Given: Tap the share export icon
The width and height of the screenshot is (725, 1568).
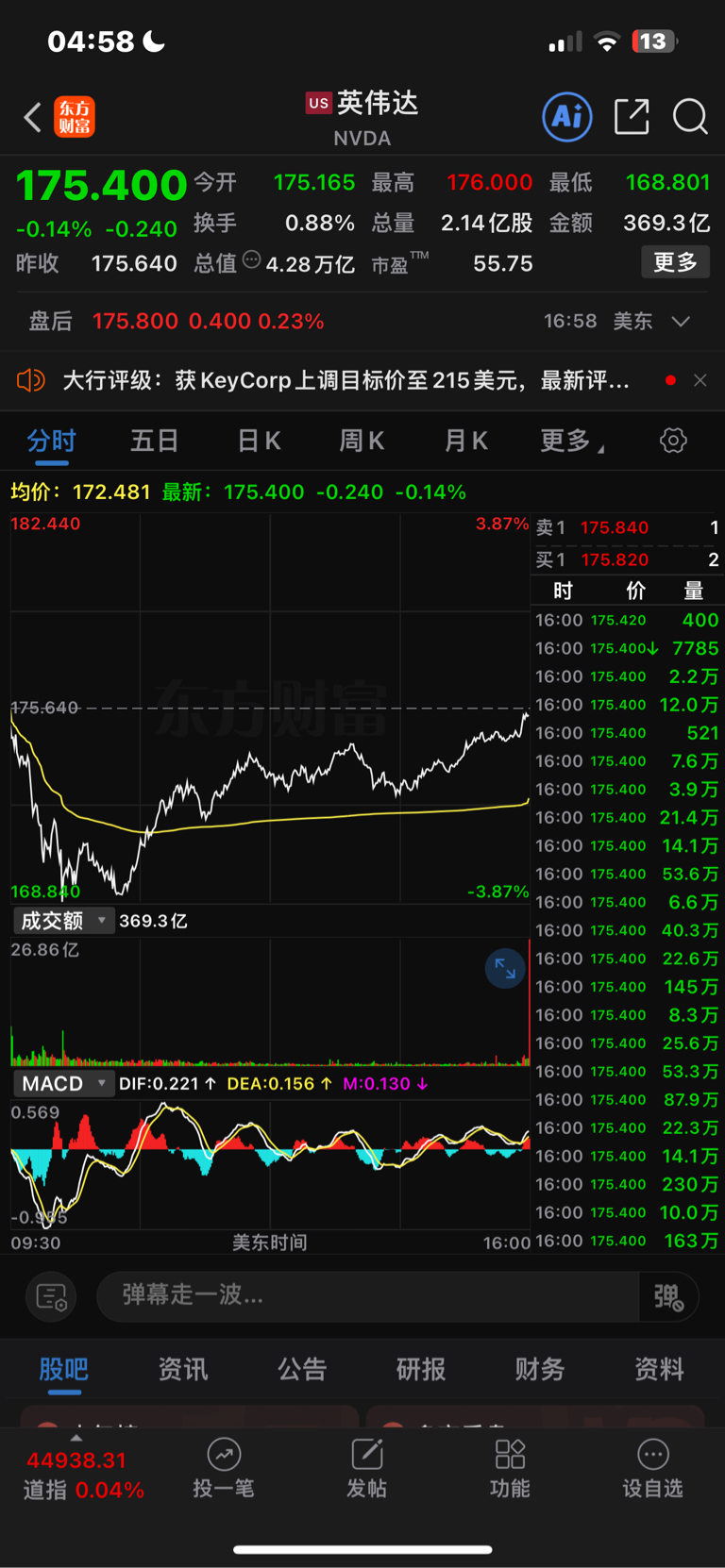Looking at the screenshot, I should tap(632, 117).
